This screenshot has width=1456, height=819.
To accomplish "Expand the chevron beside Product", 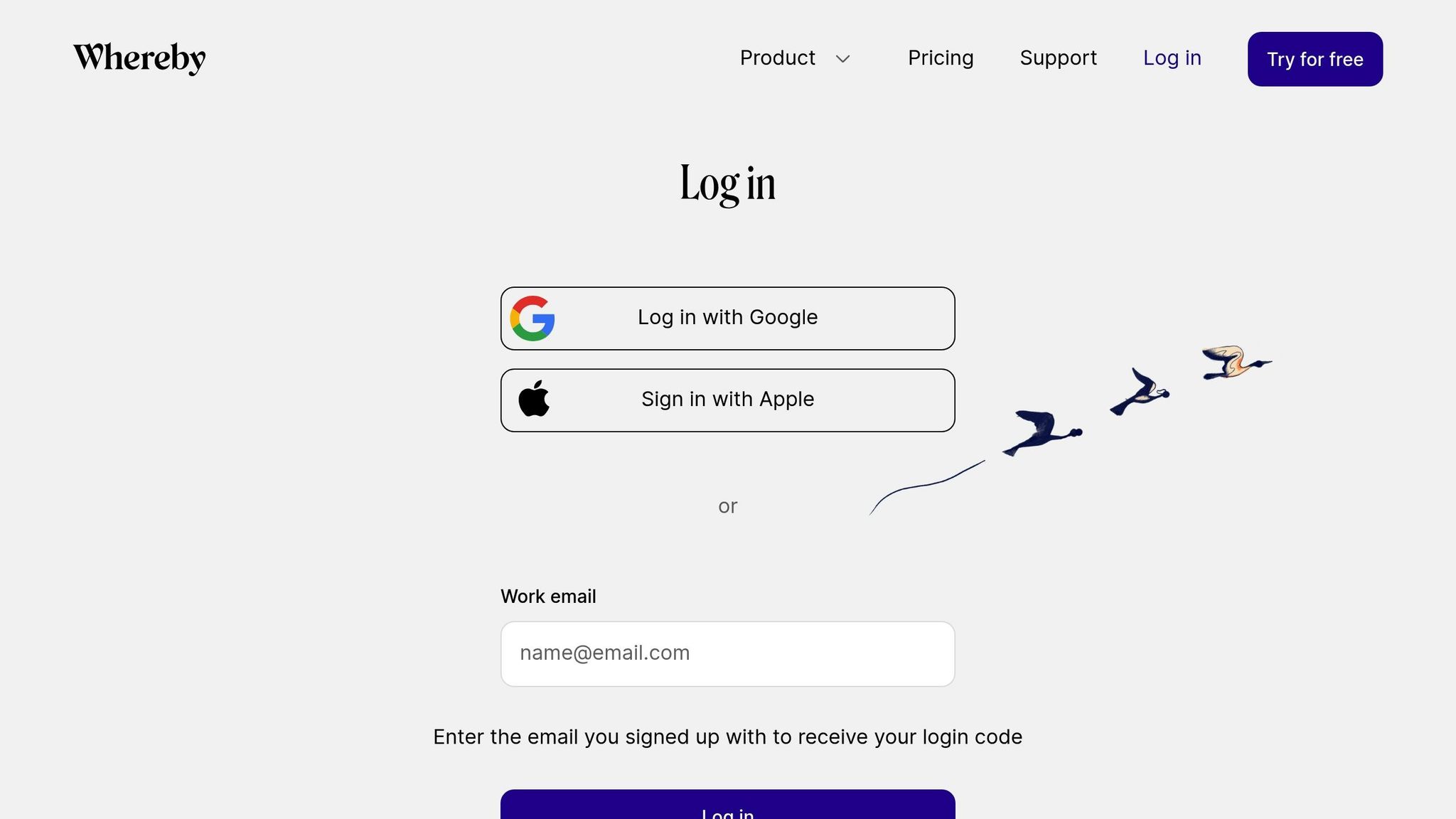I will point(843,59).
